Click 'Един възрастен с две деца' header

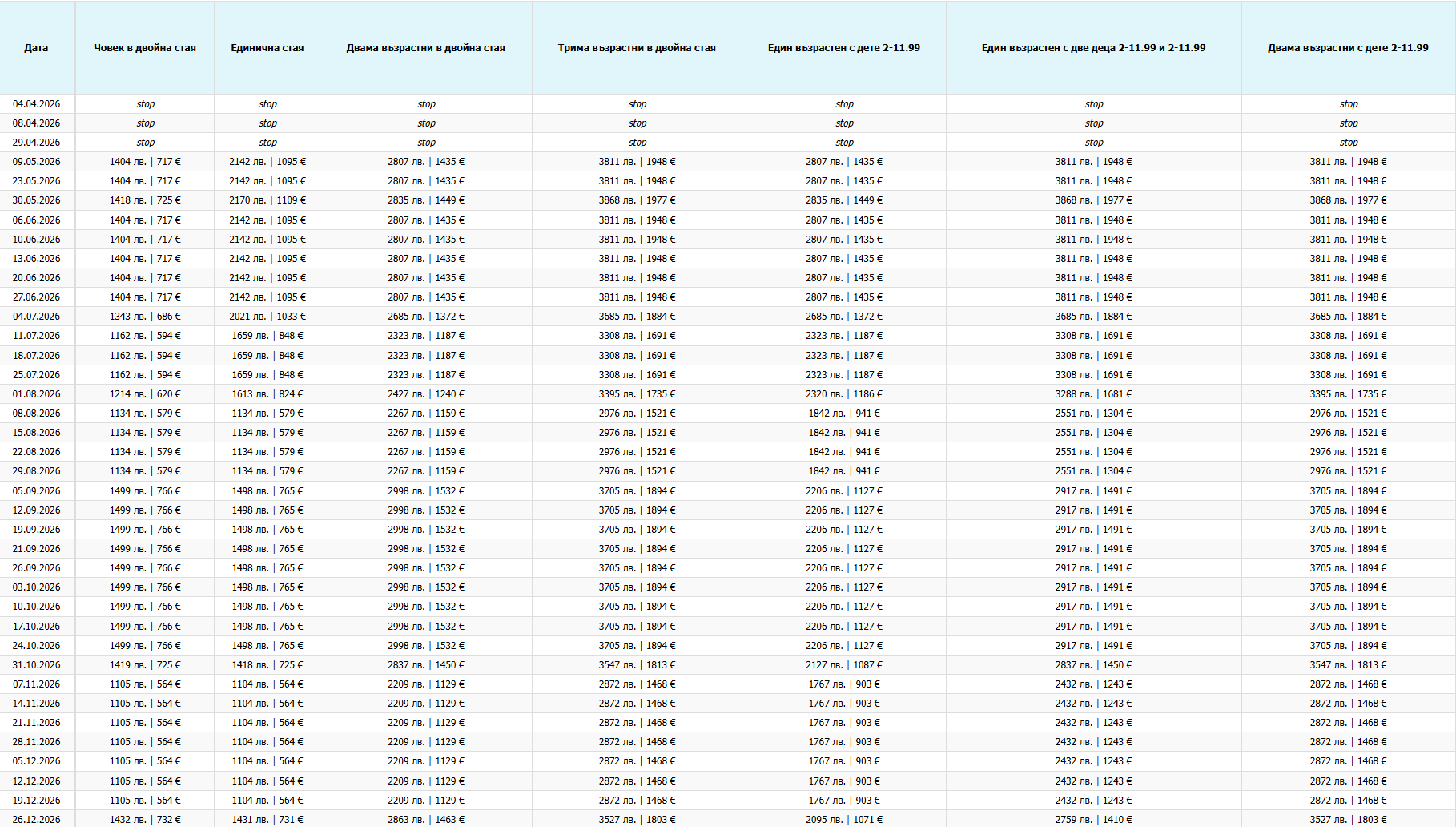1093,48
